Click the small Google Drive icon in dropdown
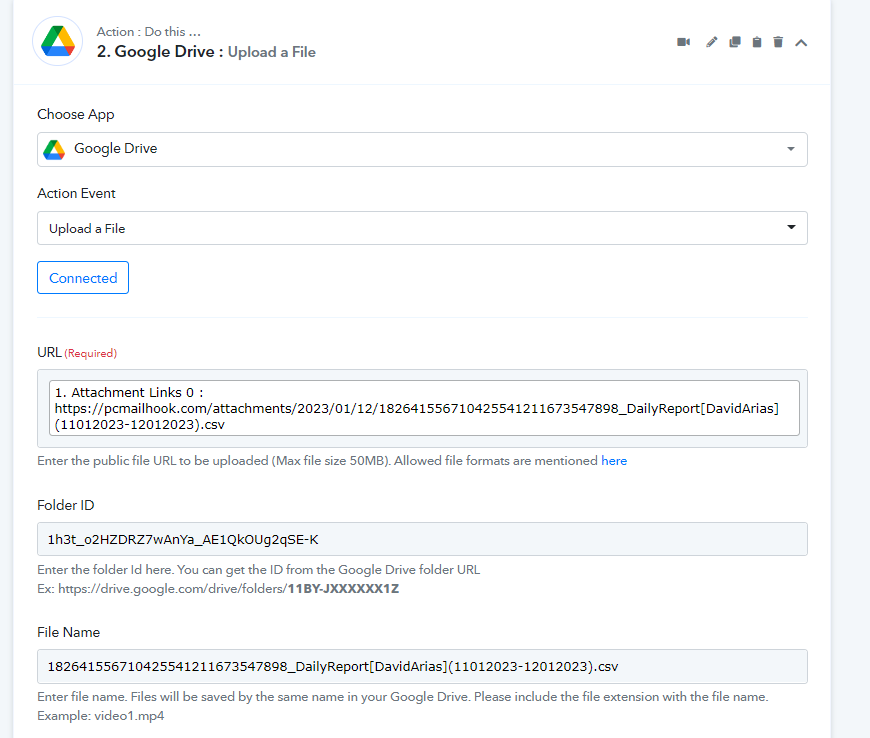870x738 pixels. point(54,149)
